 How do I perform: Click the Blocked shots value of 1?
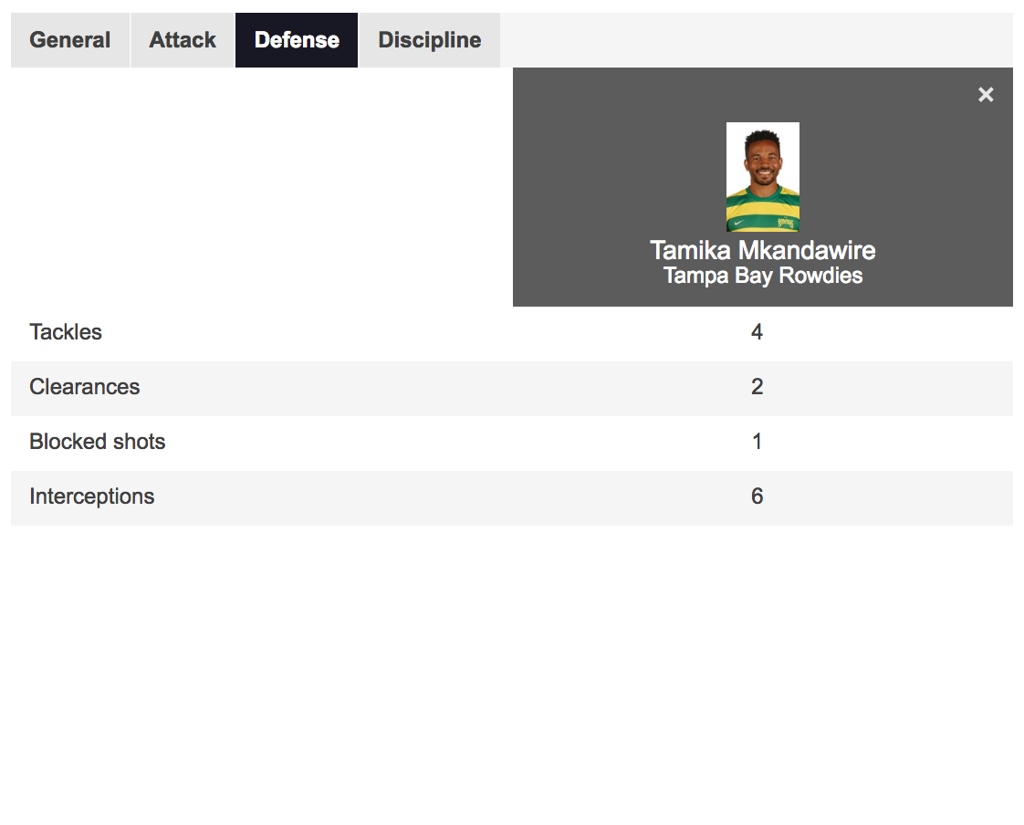[x=757, y=442]
